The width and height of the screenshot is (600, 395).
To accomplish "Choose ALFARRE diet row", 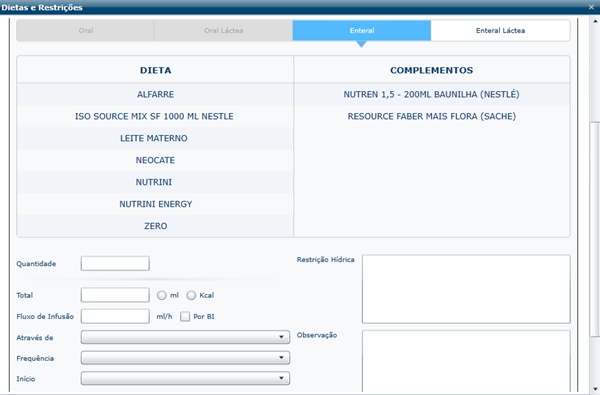I will [x=155, y=95].
